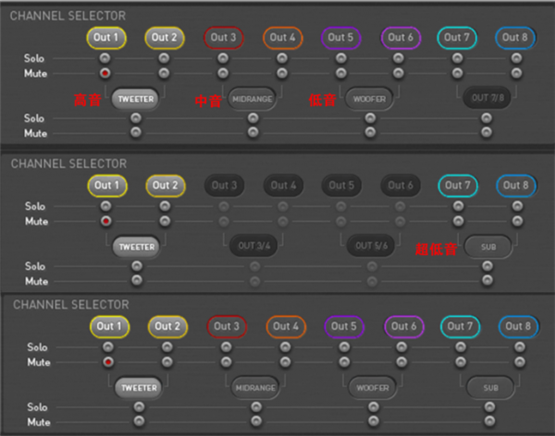Solo Out 7 in the middle panel
Image resolution: width=555 pixels, height=436 pixels.
click(458, 206)
